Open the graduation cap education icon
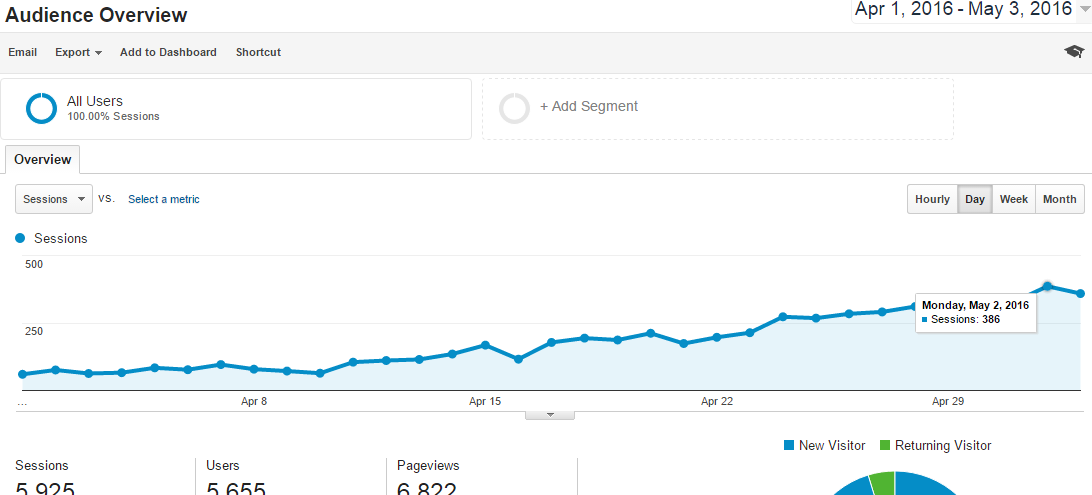This screenshot has height=495, width=1092. pos(1074,52)
